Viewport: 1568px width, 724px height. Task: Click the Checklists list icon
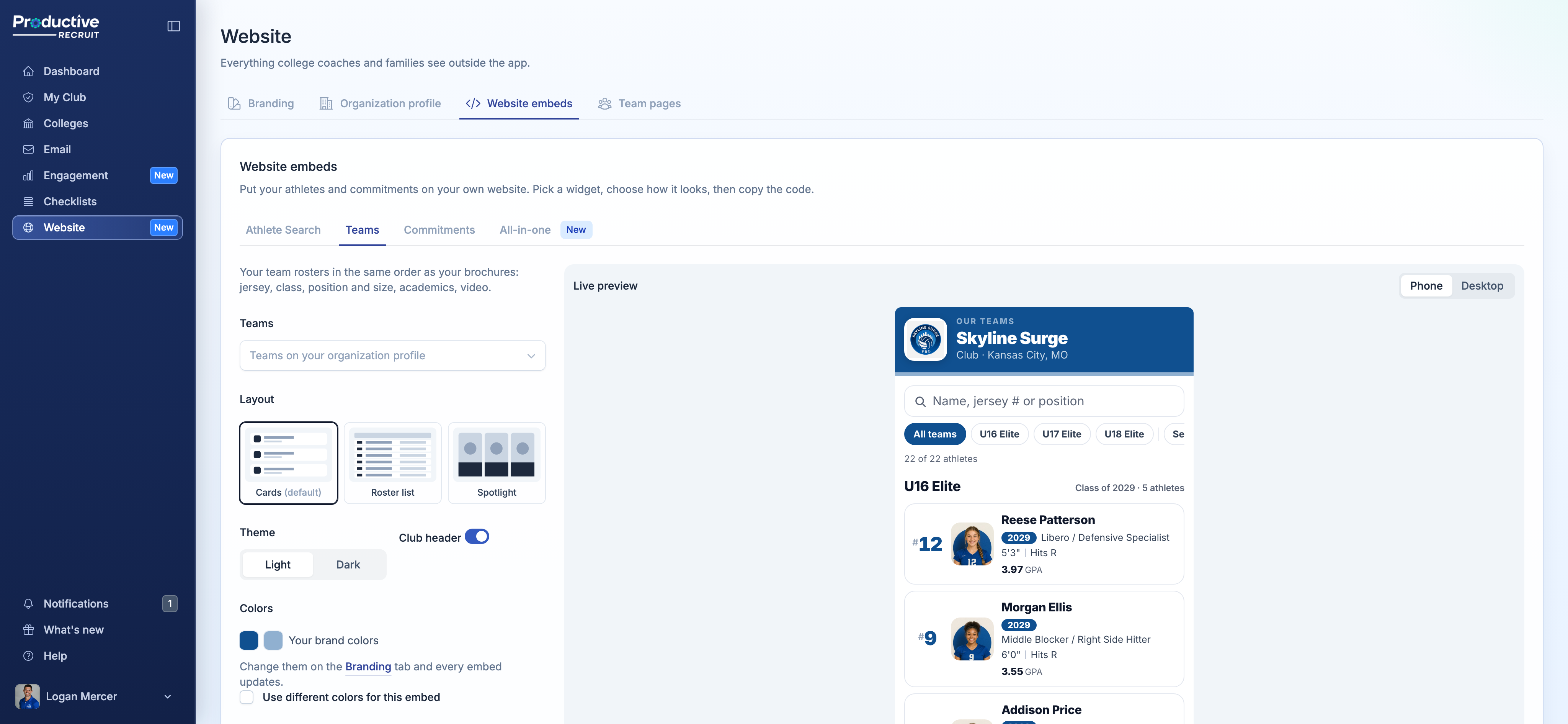pyautogui.click(x=28, y=201)
